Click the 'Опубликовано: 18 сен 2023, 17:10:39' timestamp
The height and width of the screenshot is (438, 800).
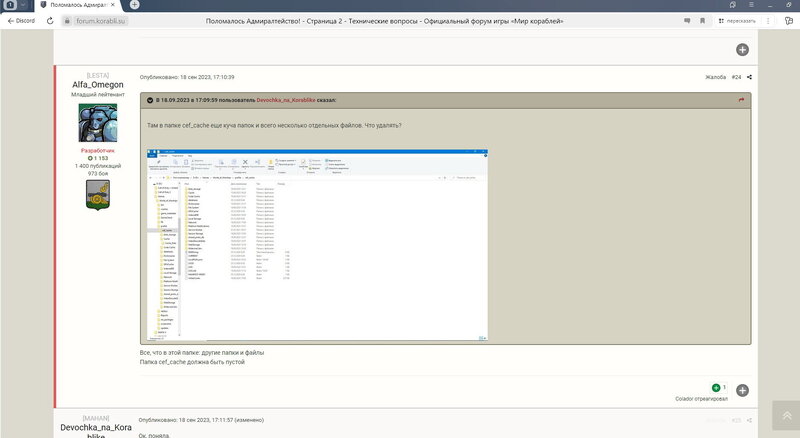(187, 77)
